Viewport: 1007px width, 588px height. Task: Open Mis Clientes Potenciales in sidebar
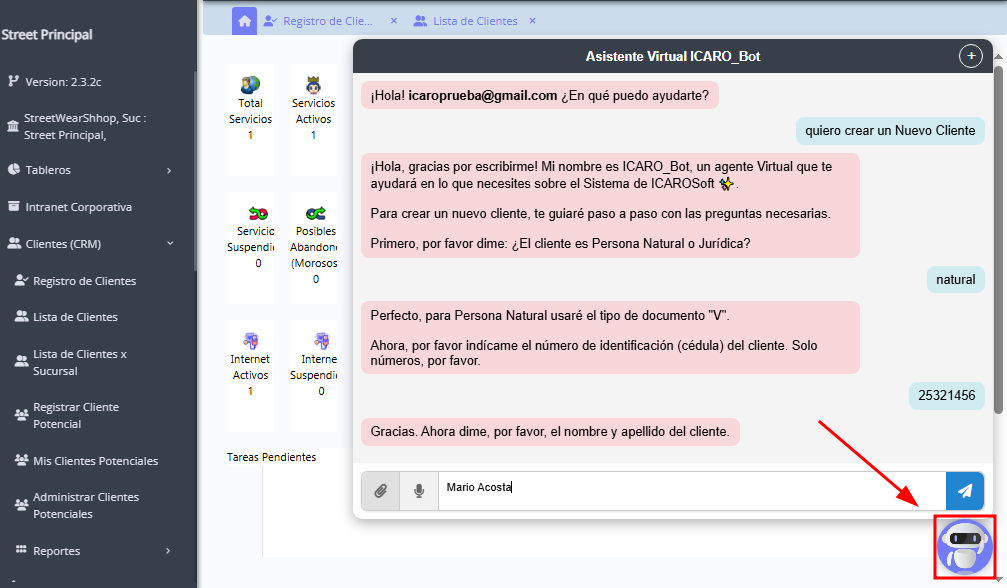(95, 461)
